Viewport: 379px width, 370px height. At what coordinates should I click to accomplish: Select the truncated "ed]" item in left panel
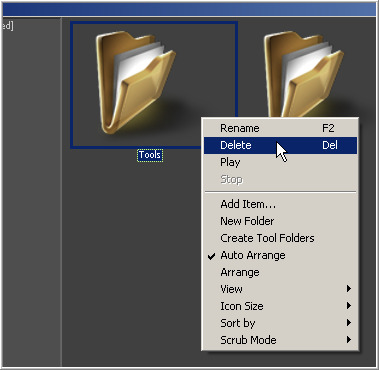[7, 26]
